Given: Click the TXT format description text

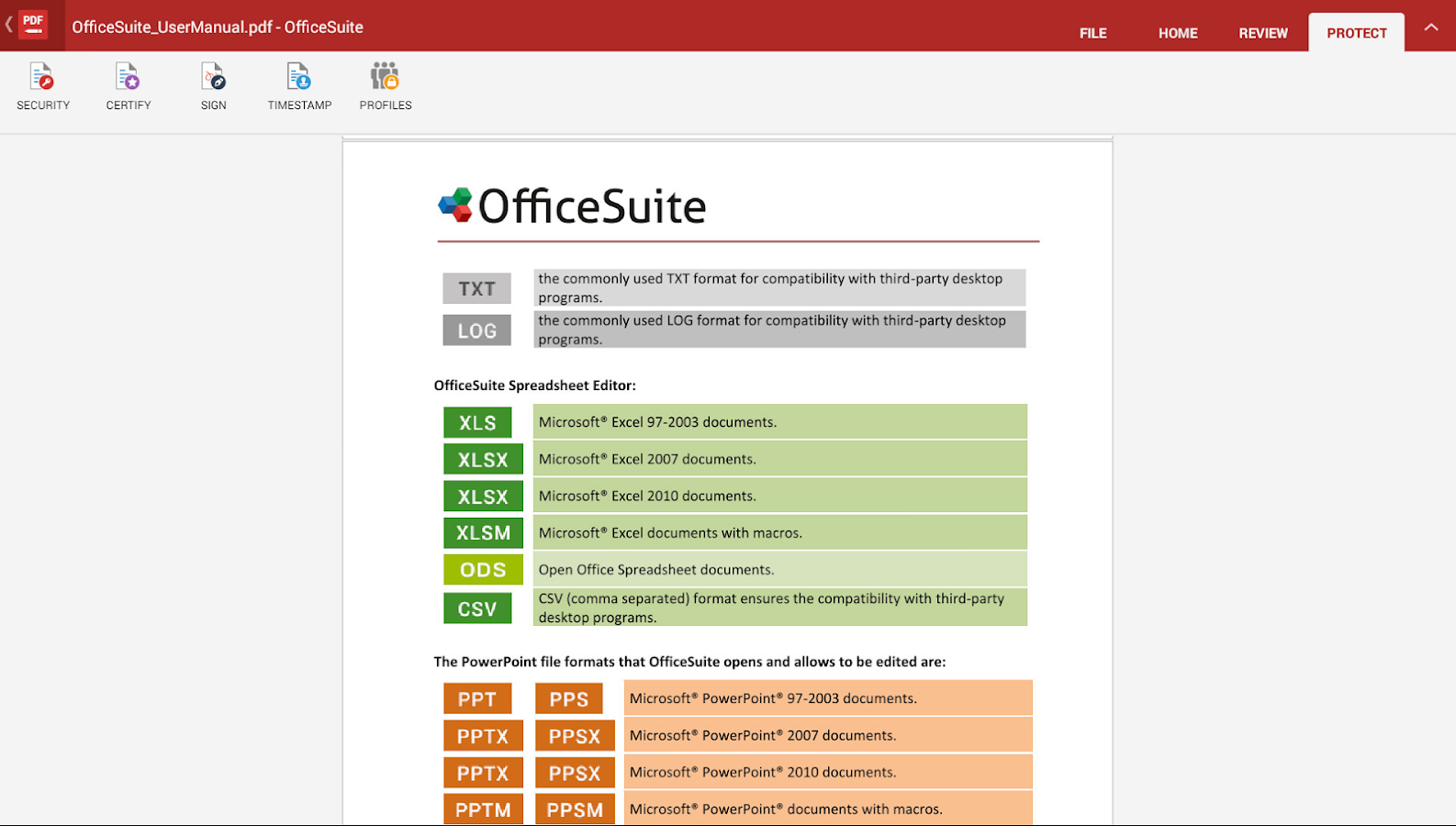Looking at the screenshot, I should pos(770,288).
